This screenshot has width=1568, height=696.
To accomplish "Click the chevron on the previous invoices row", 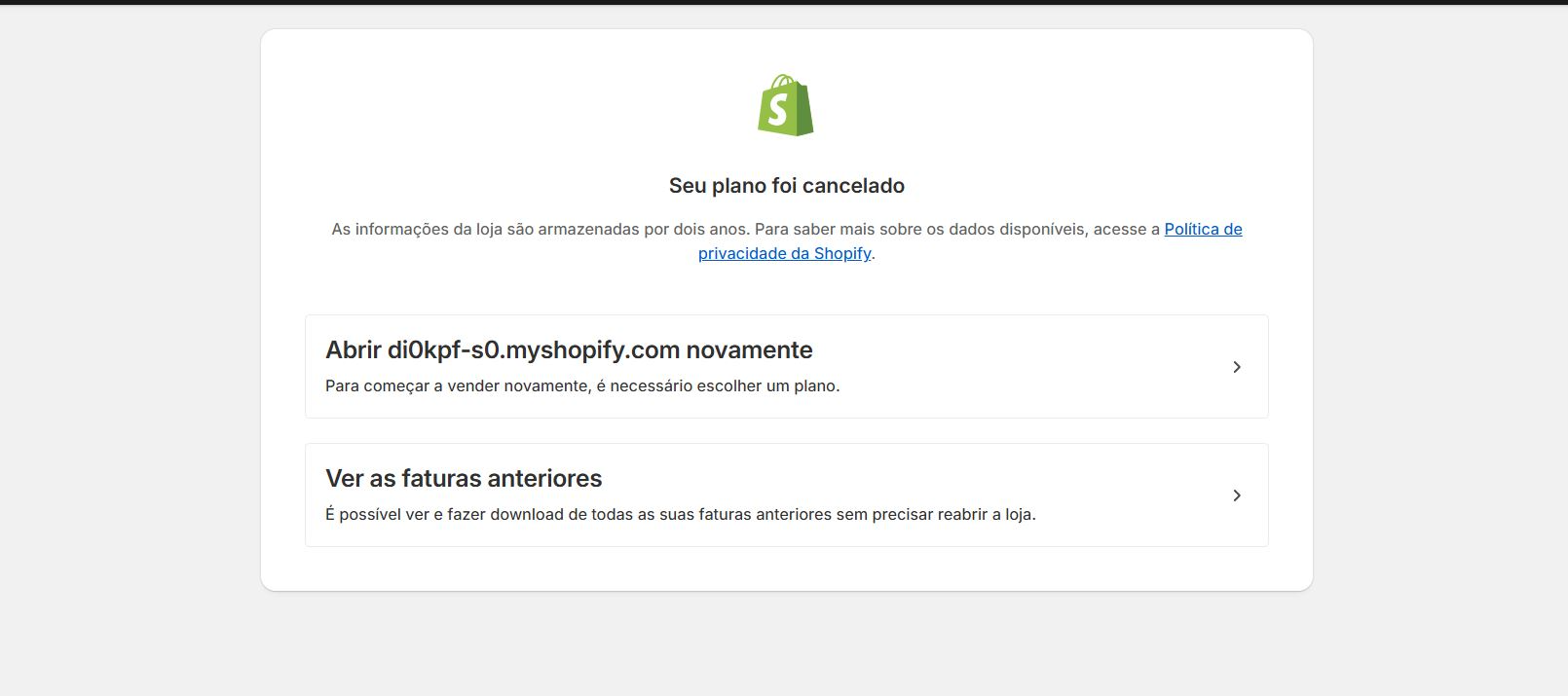I will coord(1237,495).
